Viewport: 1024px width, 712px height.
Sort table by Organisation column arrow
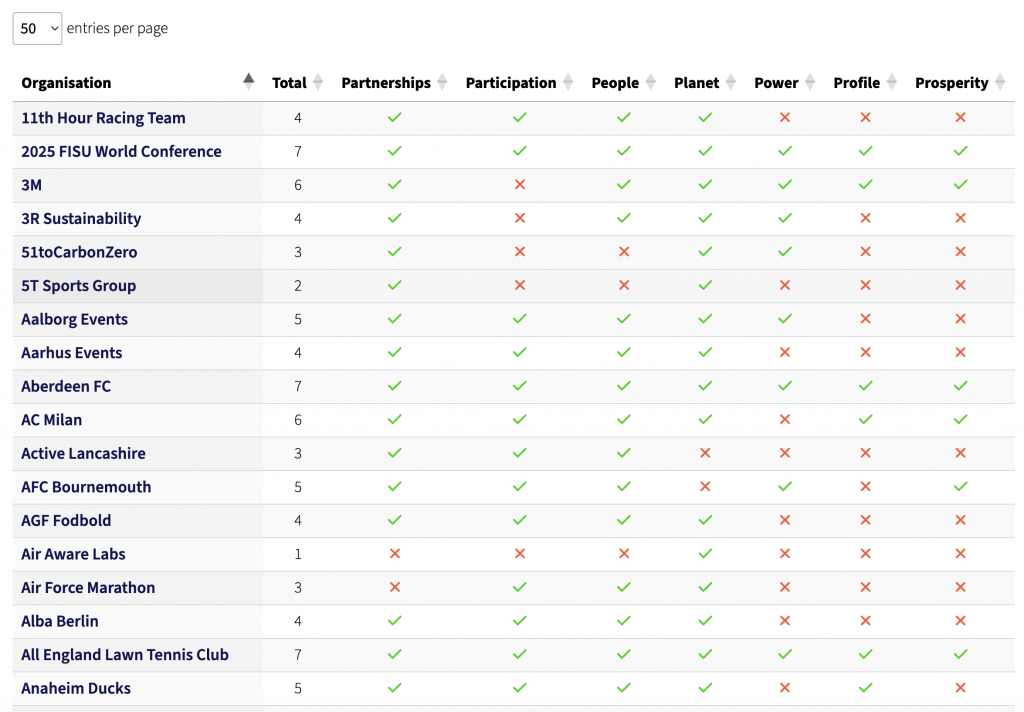(x=248, y=82)
